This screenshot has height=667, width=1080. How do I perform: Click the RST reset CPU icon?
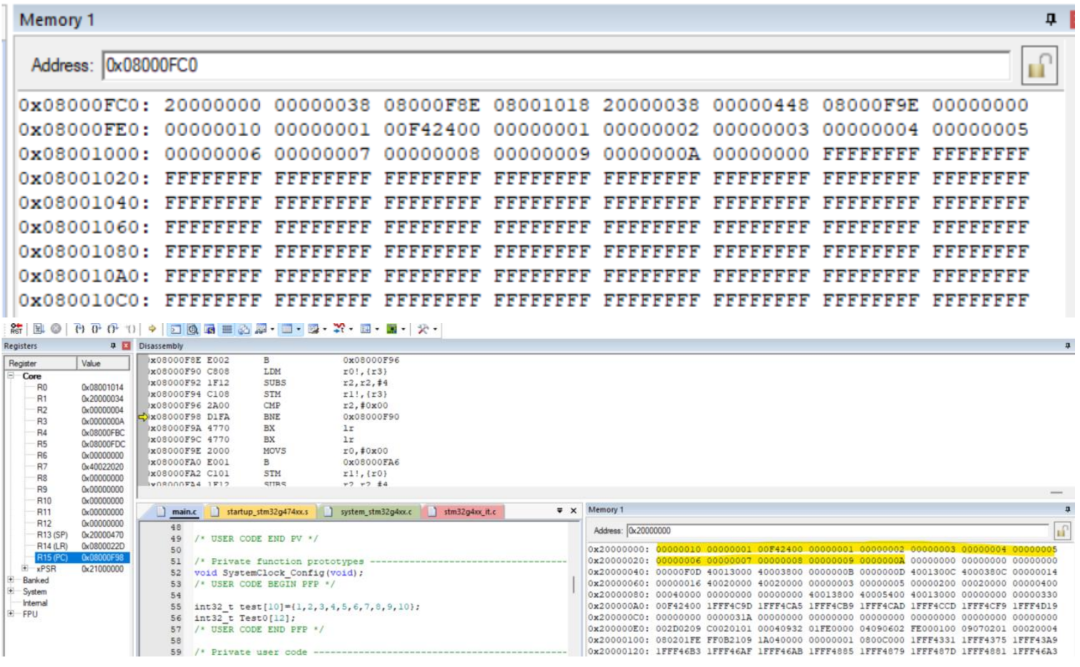tap(16, 329)
